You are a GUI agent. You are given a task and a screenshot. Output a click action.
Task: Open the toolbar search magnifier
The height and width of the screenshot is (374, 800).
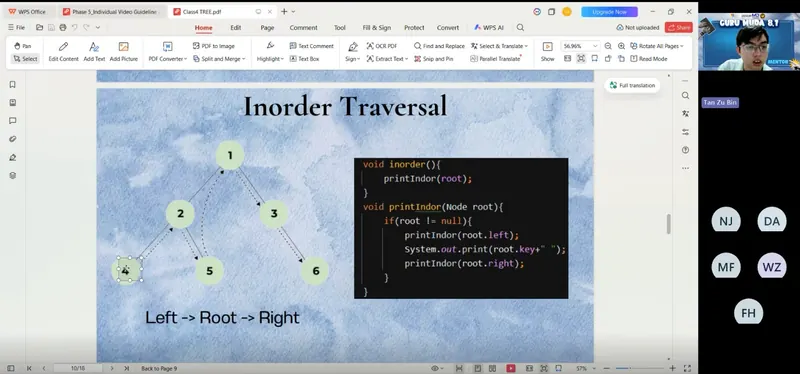click(520, 28)
